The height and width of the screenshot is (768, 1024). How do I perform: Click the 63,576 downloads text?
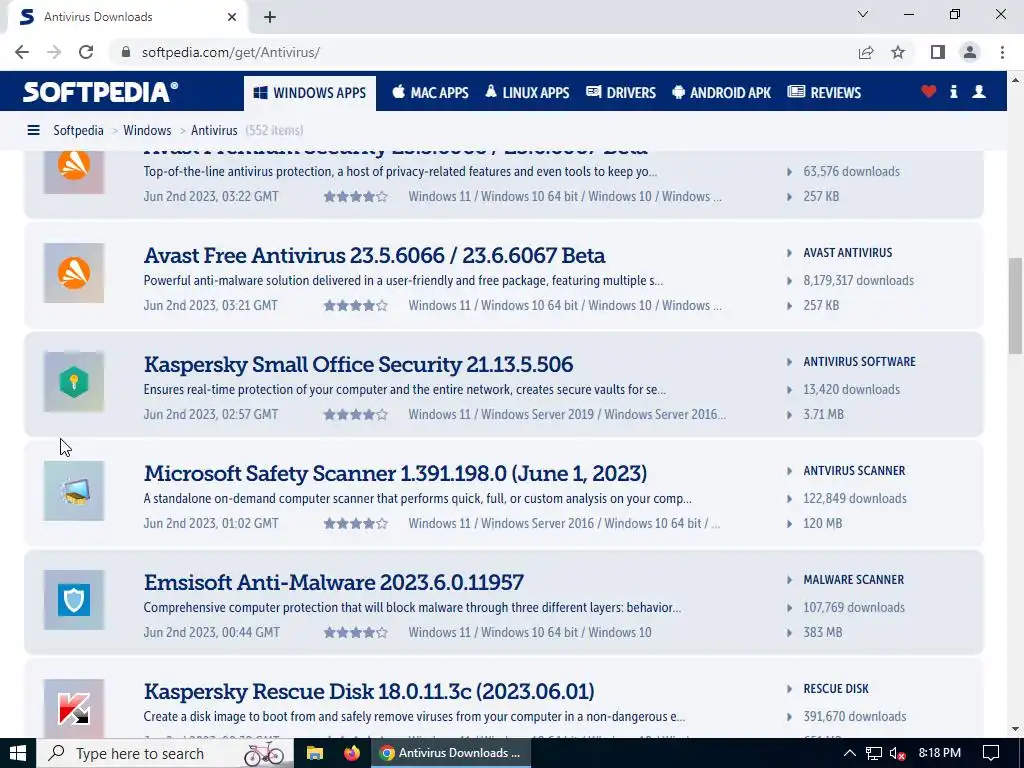click(851, 172)
